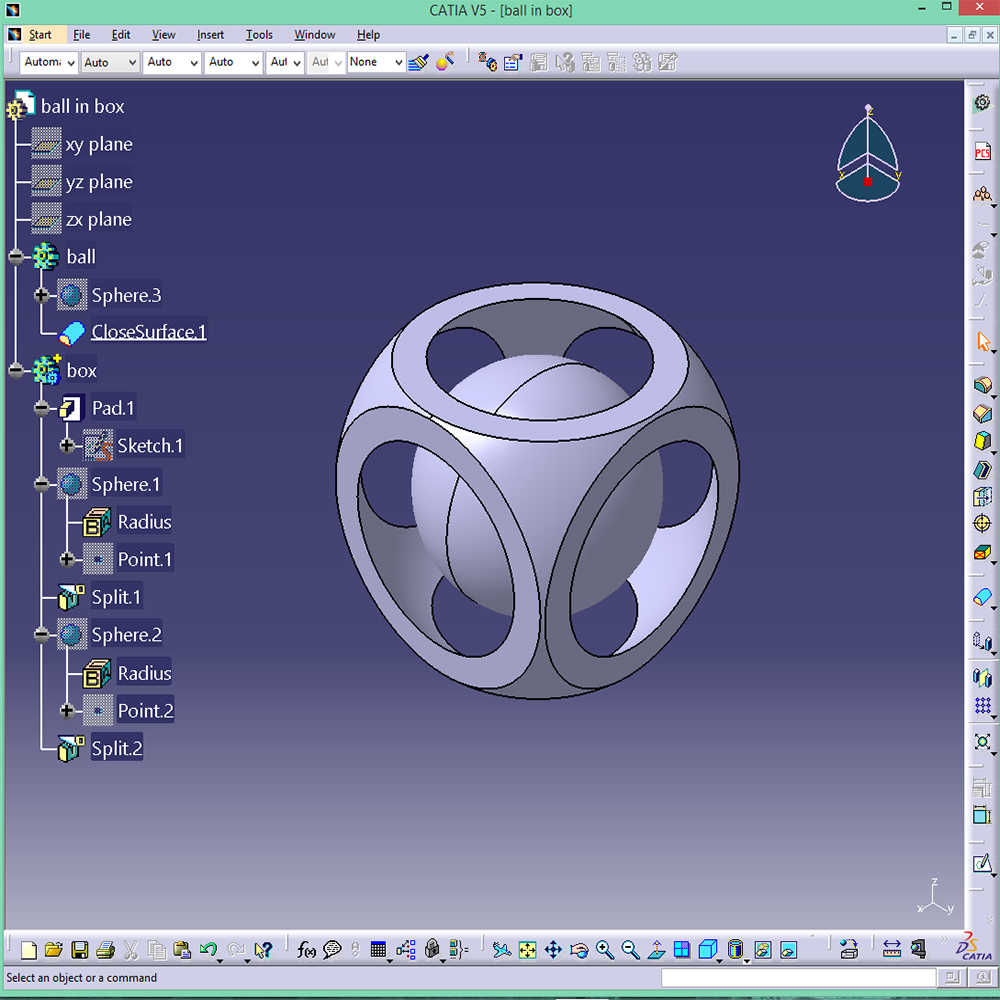Open the Tools menu
Viewport: 1000px width, 1000px height.
[x=259, y=34]
